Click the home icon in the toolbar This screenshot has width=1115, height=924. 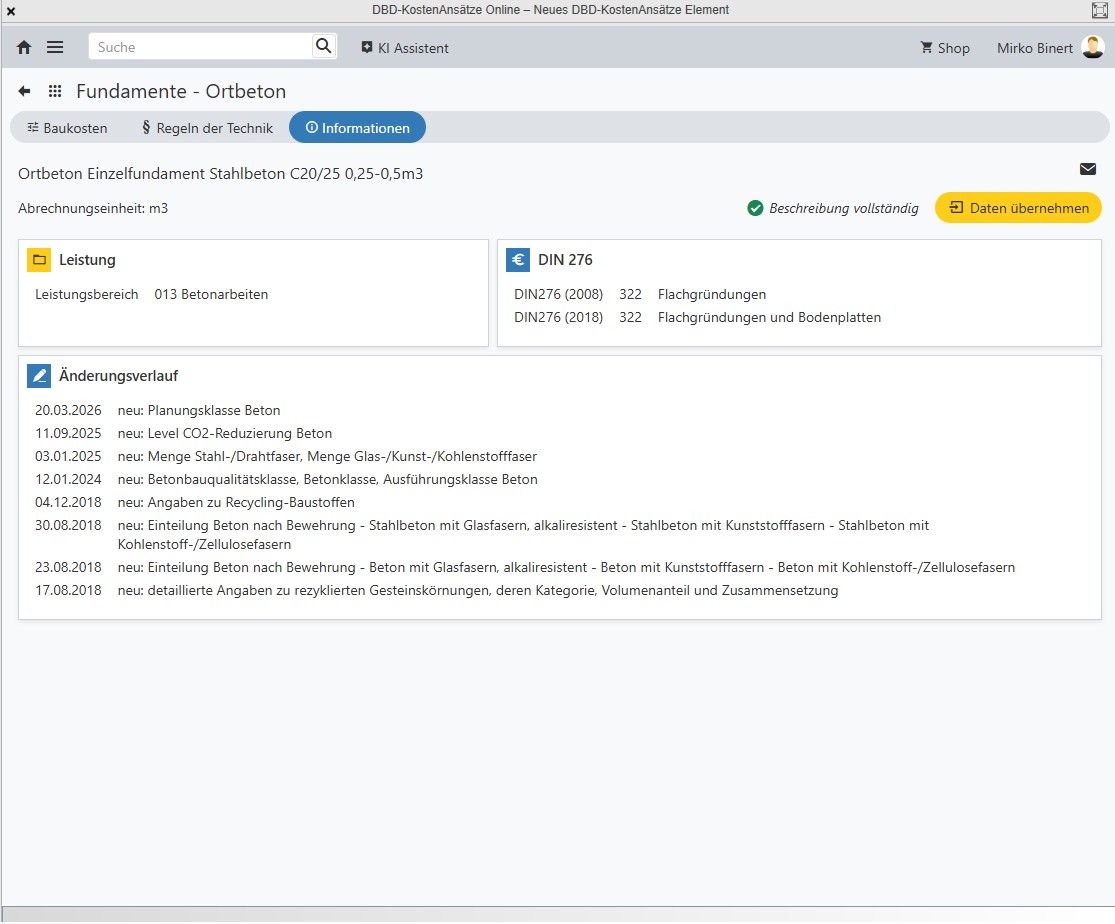tap(24, 47)
